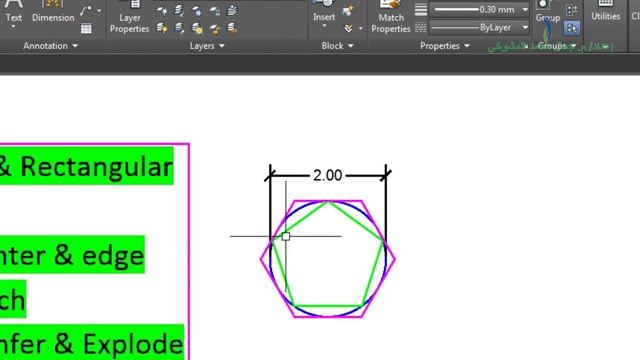Expand the Annotation panel

[x=50, y=46]
